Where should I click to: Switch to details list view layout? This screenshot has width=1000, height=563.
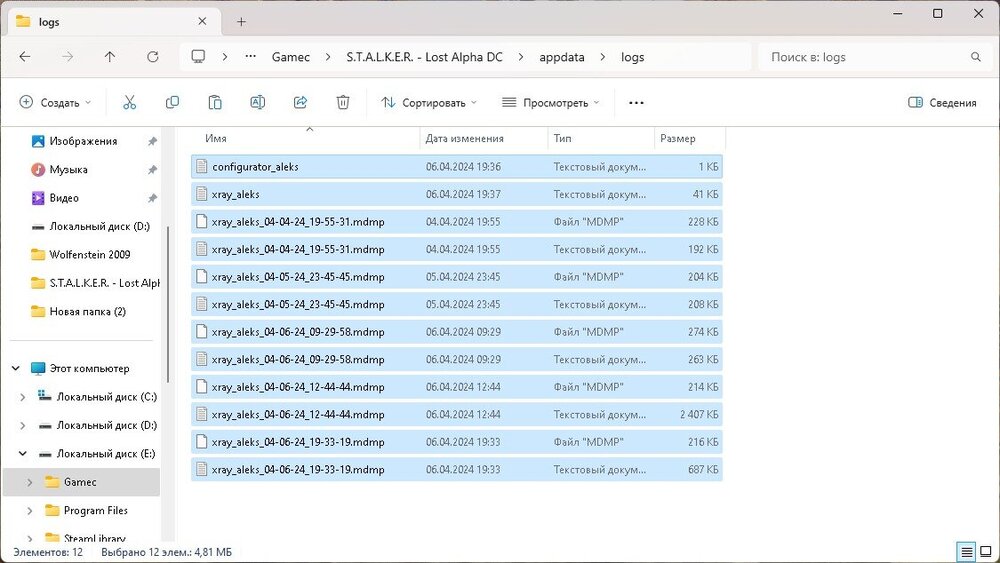pyautogui.click(x=966, y=552)
